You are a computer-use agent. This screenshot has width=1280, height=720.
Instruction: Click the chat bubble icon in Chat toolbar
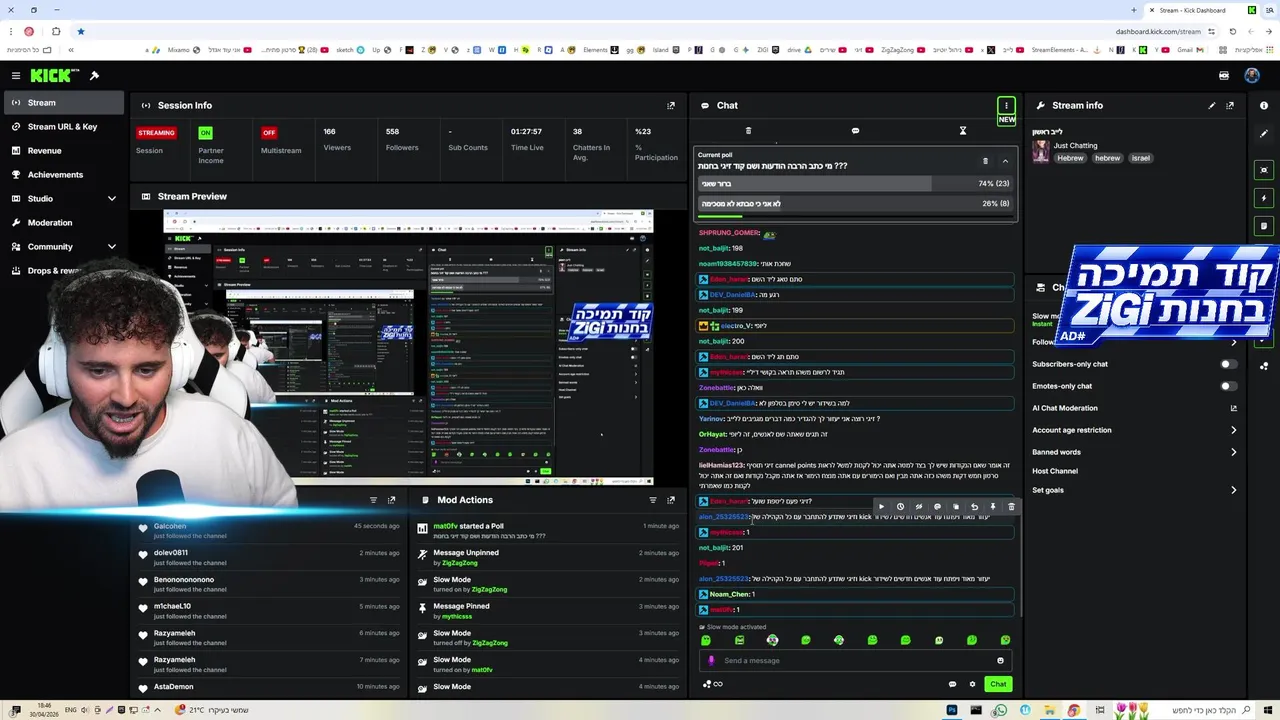pyautogui.click(x=855, y=131)
